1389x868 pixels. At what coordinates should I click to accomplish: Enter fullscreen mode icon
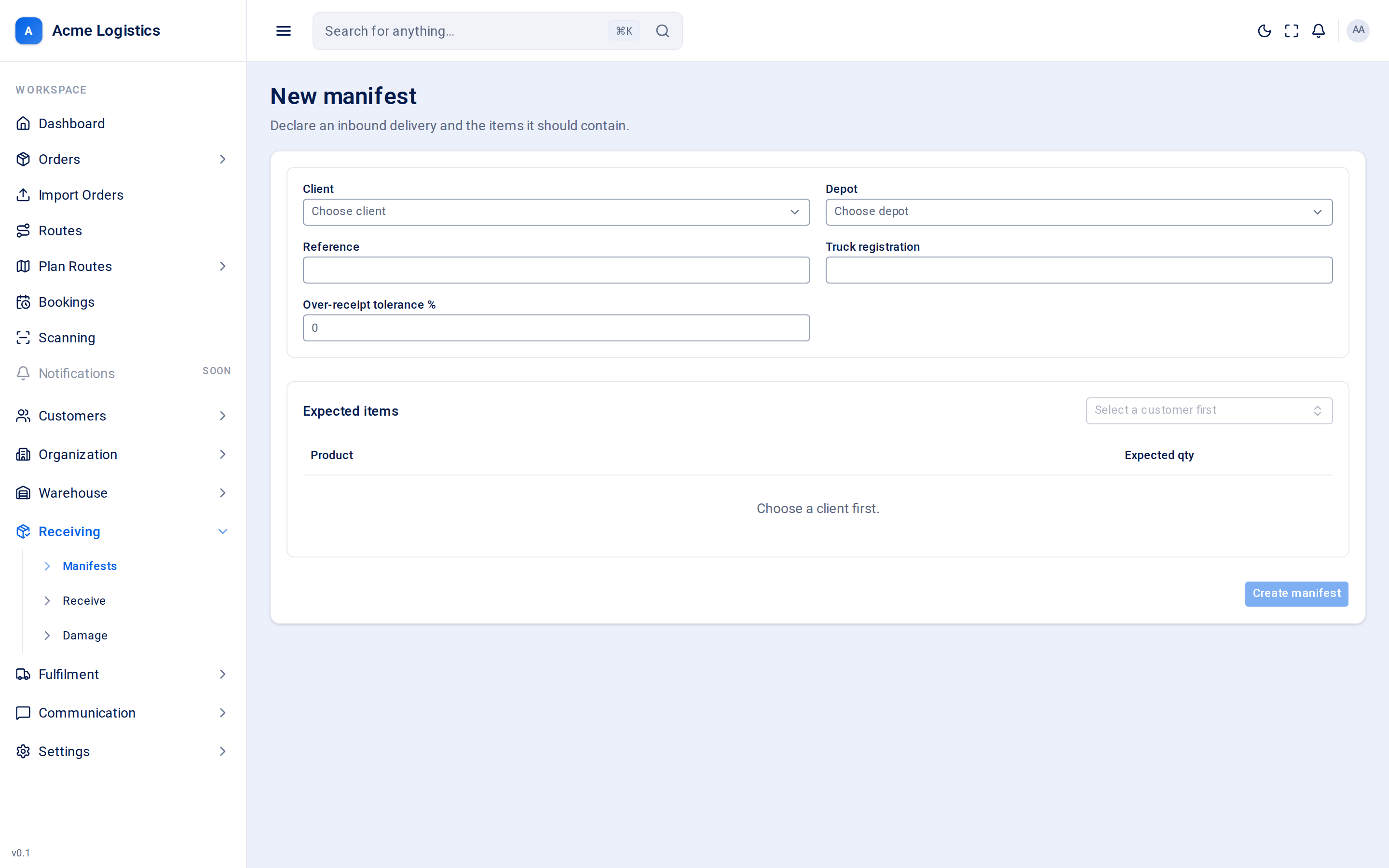1292,31
